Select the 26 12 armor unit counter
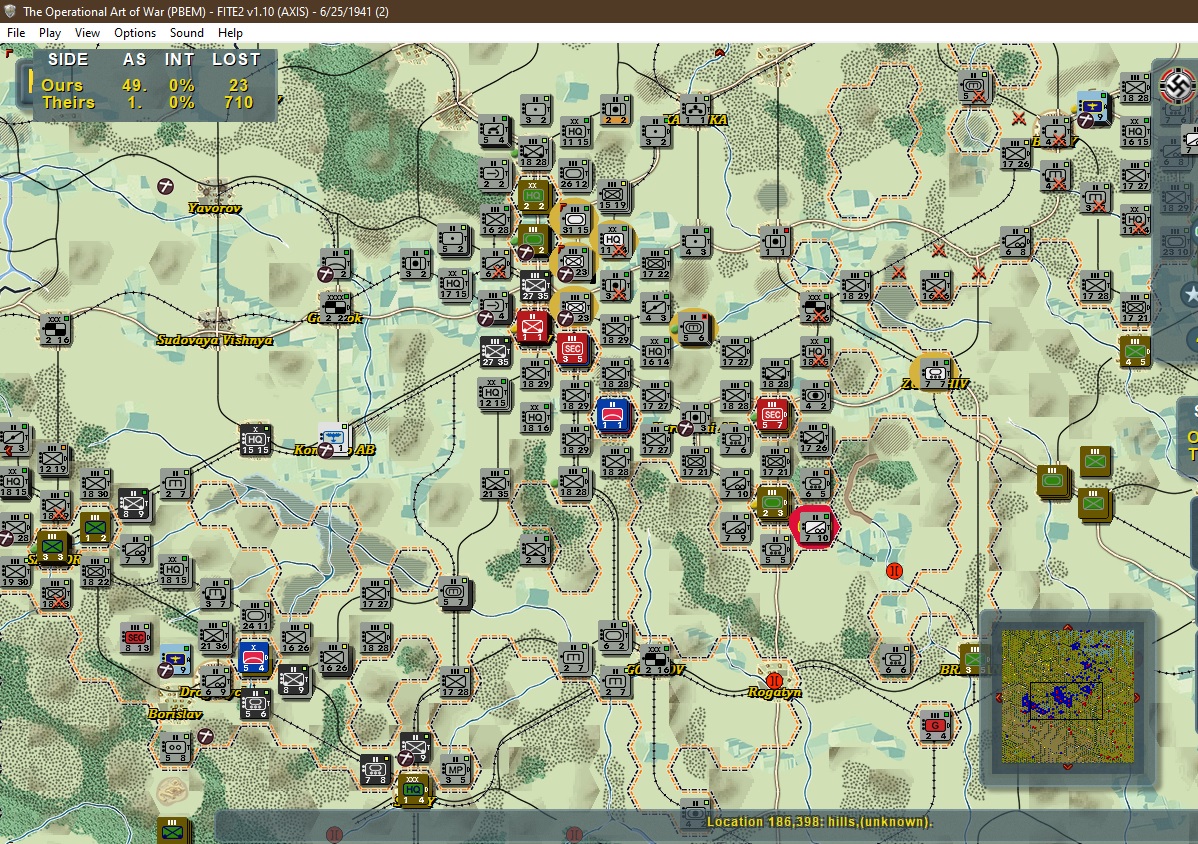1198x844 pixels. (574, 175)
